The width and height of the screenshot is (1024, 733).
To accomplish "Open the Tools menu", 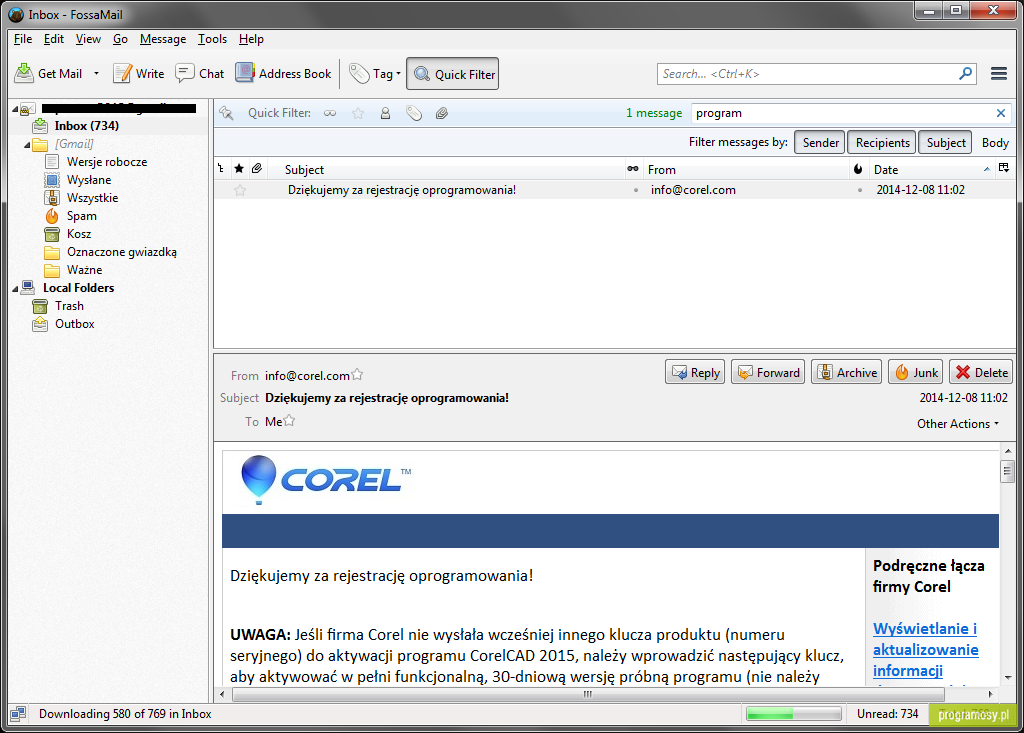I will point(212,39).
